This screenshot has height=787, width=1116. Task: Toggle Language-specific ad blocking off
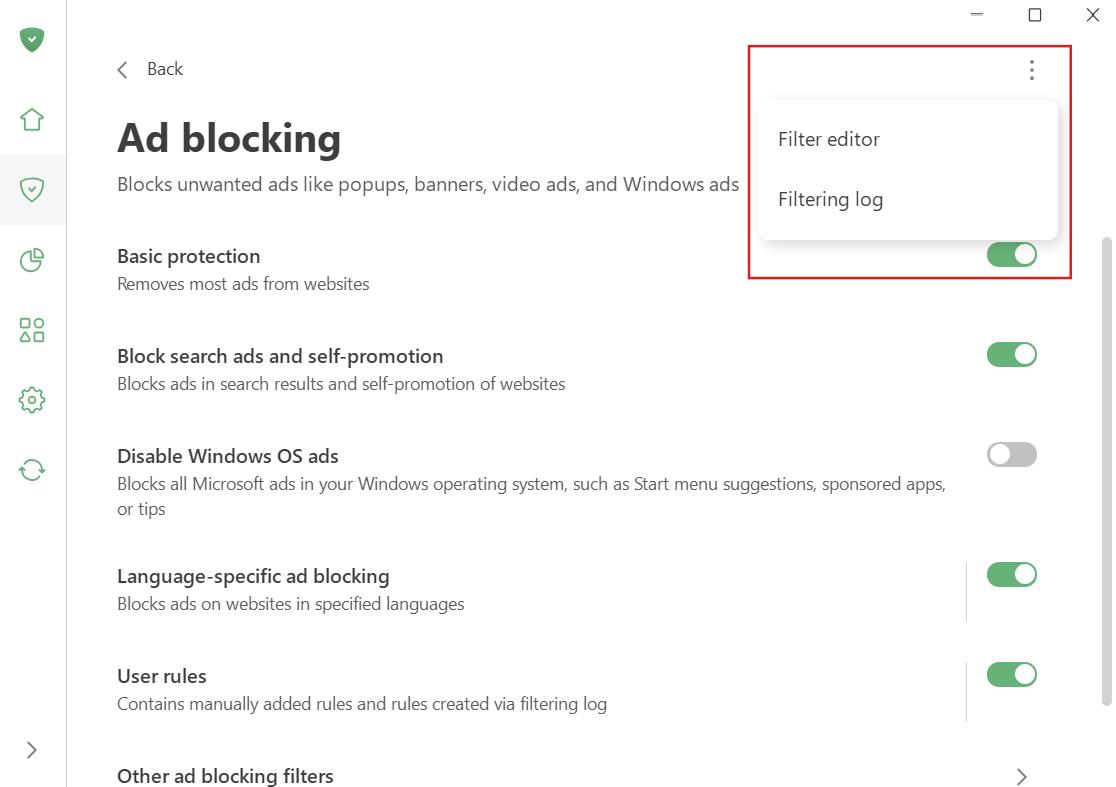1012,574
